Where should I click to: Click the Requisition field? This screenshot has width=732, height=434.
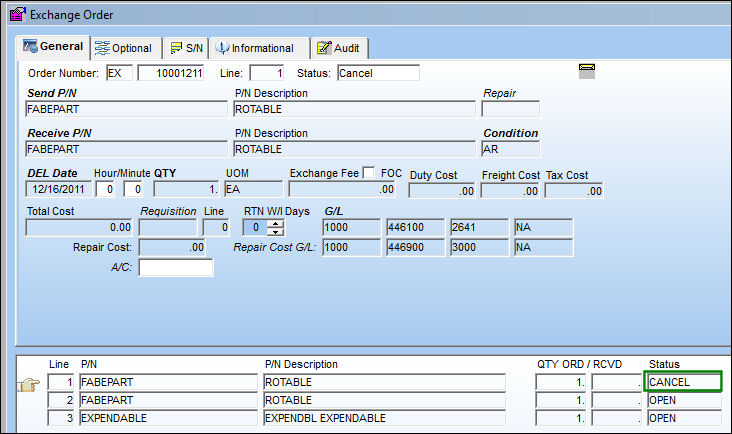(168, 227)
